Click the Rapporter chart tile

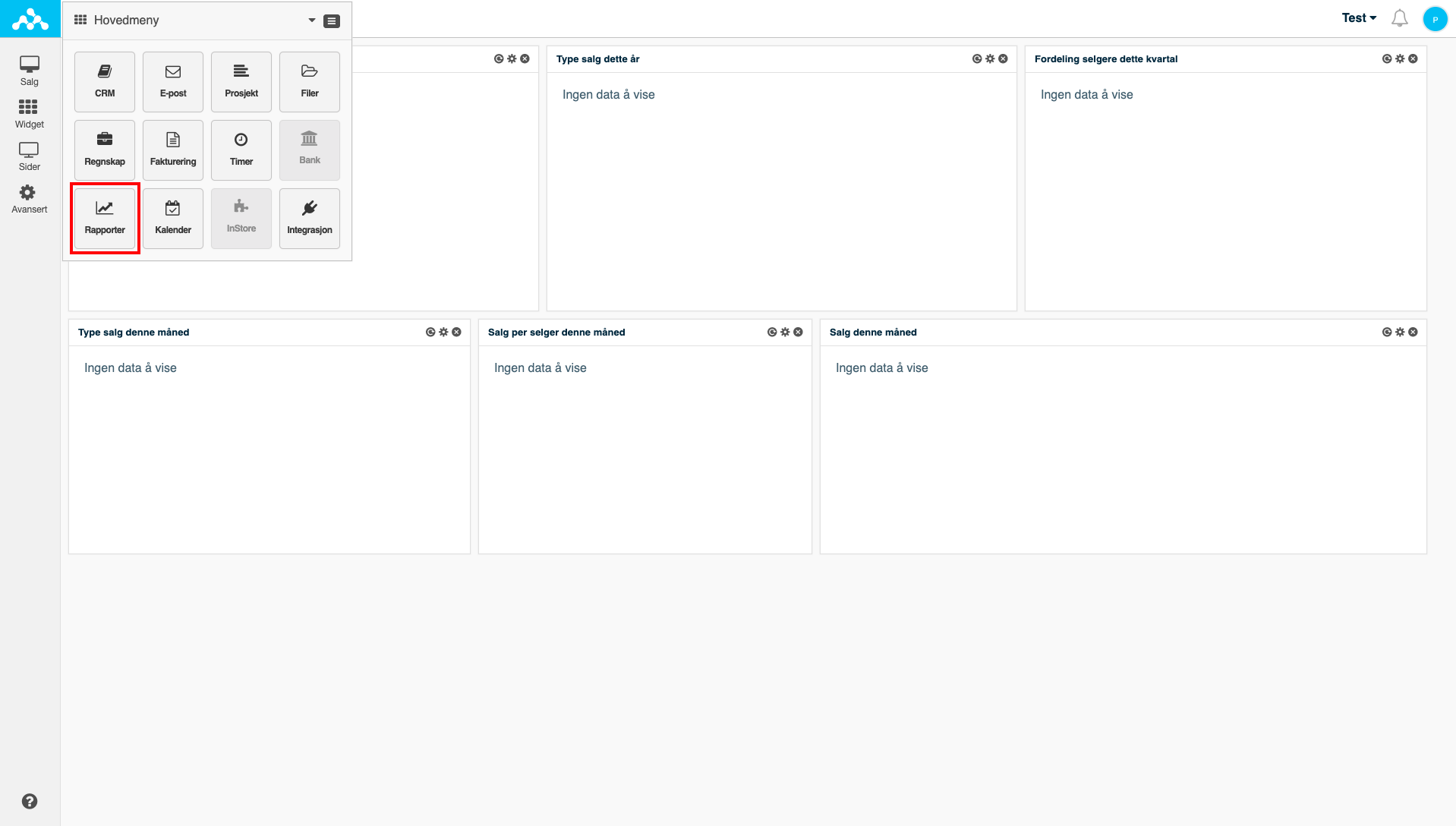(x=105, y=218)
